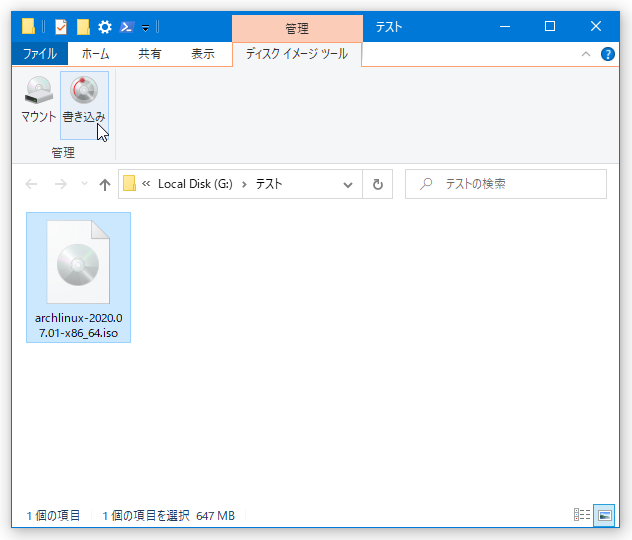This screenshot has height=540, width=632.
Task: Click the Properties checkmark icon in quick access toolbar
Action: click(61, 27)
